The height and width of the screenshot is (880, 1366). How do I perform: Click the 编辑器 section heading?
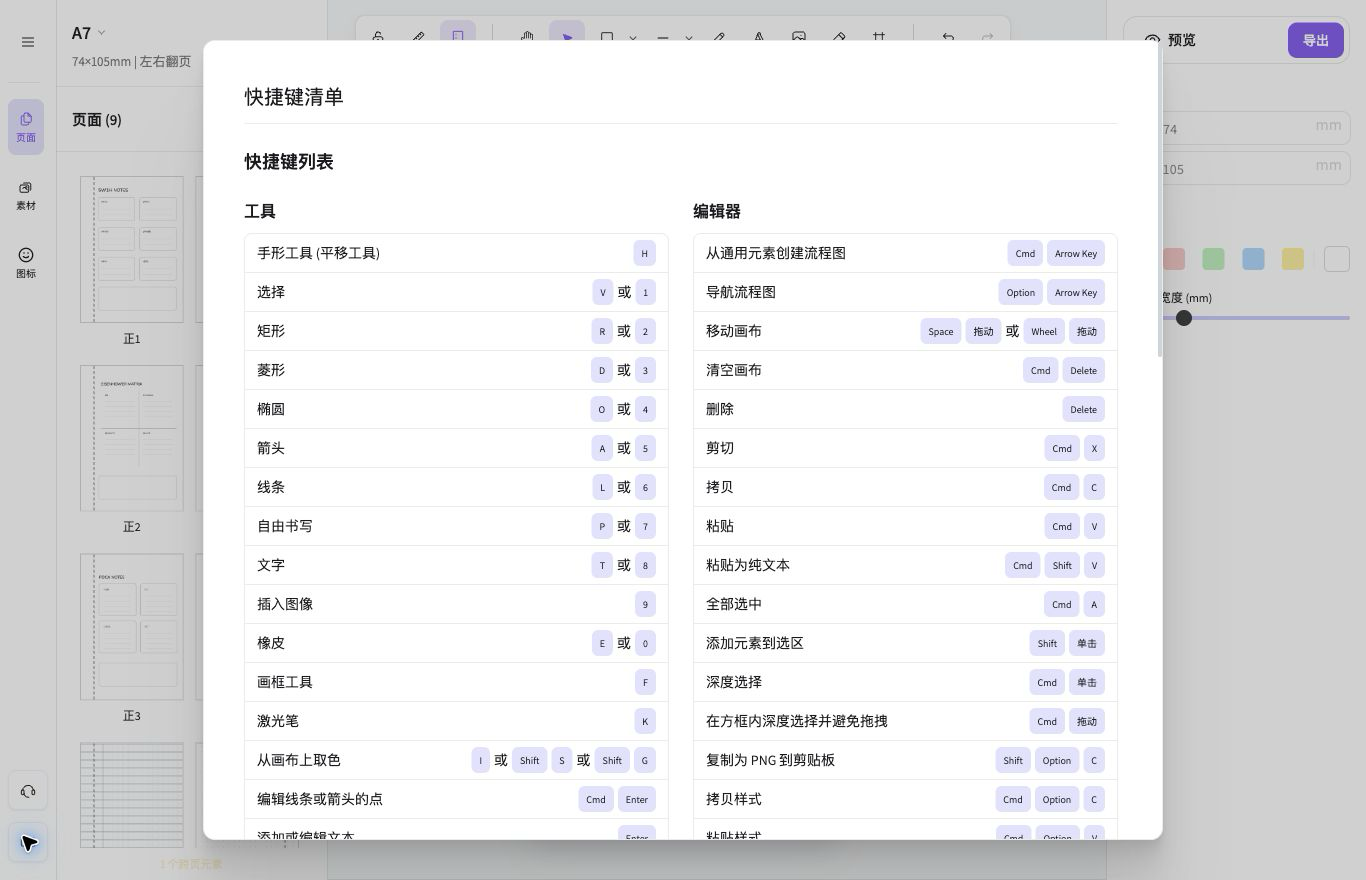click(x=717, y=211)
